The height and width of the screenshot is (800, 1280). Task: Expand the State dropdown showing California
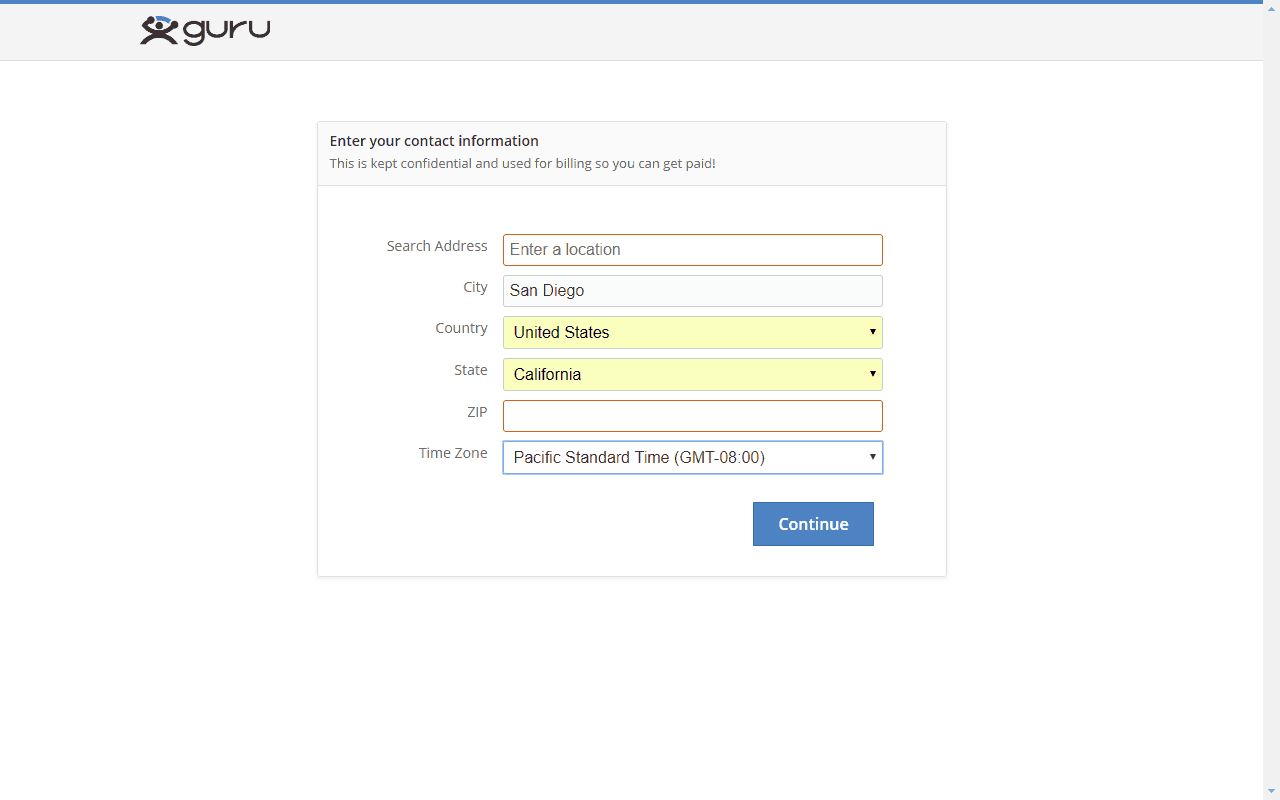point(693,375)
